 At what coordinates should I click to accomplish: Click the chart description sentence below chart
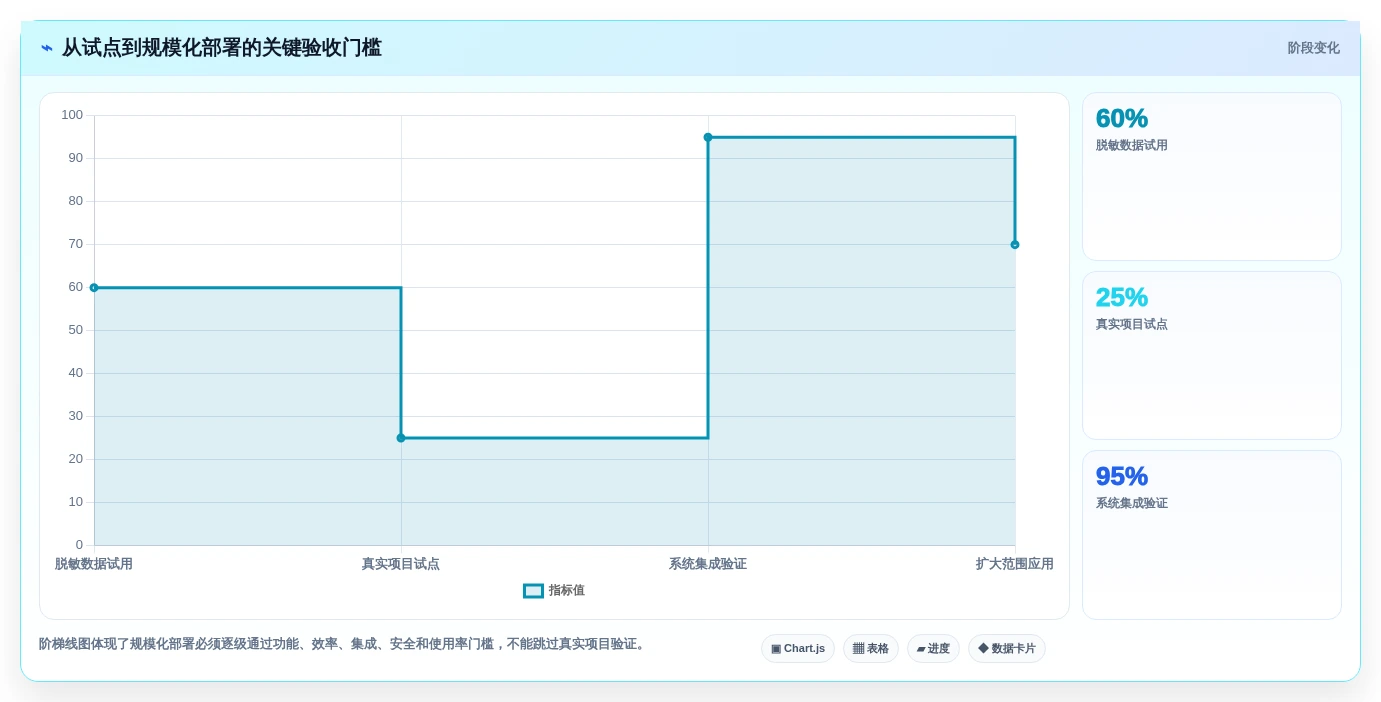pos(344,644)
